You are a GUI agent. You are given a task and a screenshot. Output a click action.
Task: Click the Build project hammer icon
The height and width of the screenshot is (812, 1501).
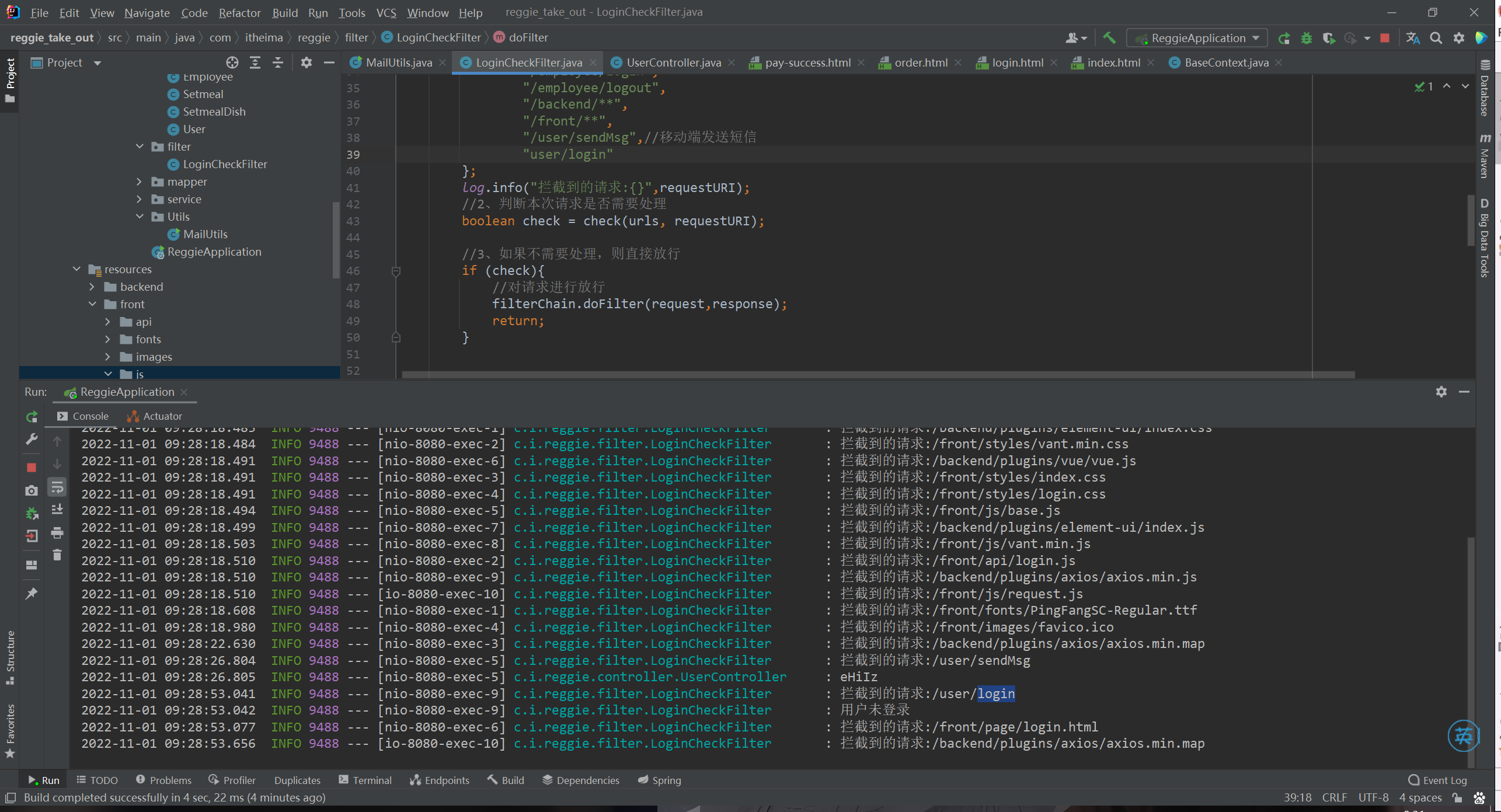coord(1109,38)
